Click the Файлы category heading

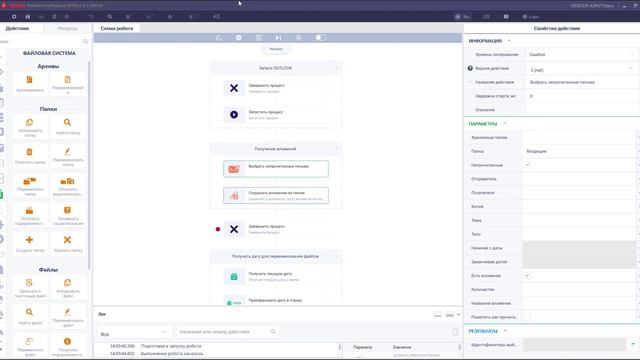48,270
